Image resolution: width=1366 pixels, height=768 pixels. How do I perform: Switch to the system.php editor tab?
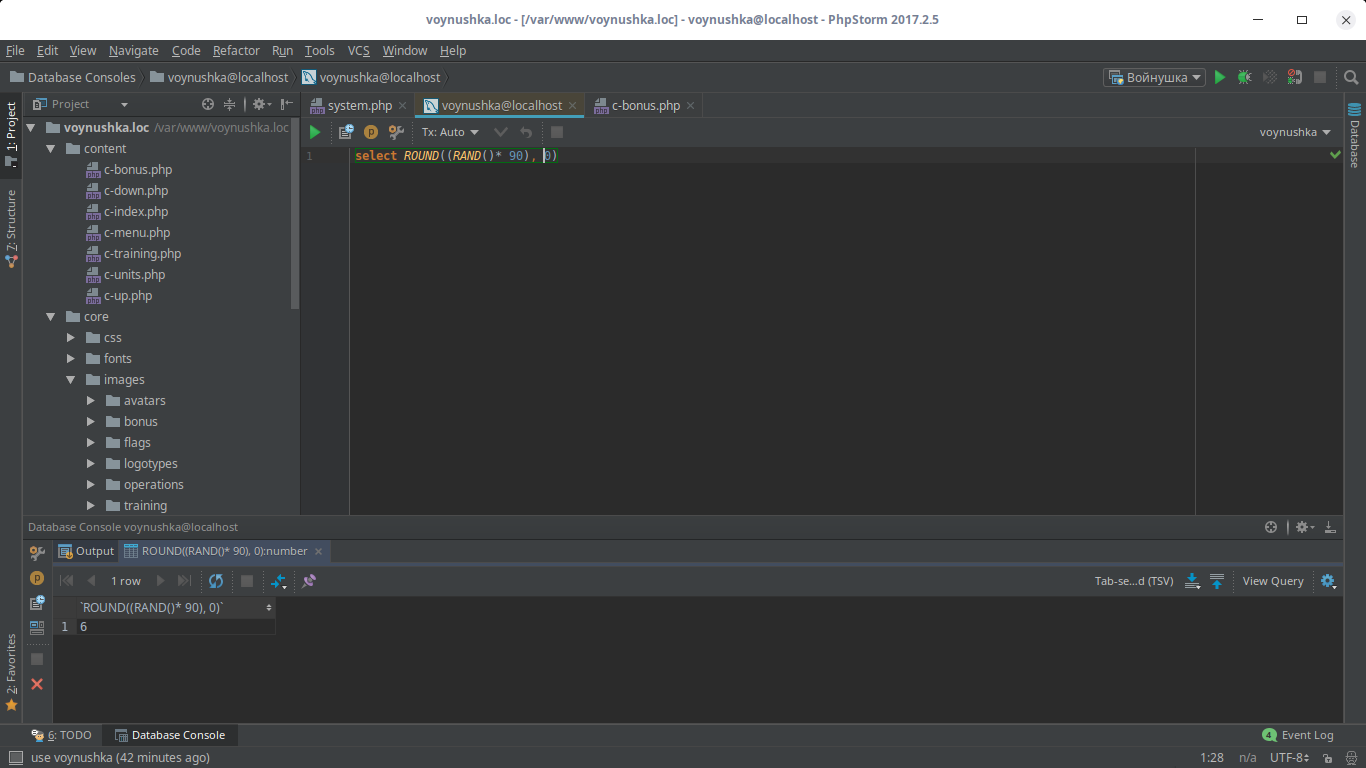pyautogui.click(x=359, y=105)
